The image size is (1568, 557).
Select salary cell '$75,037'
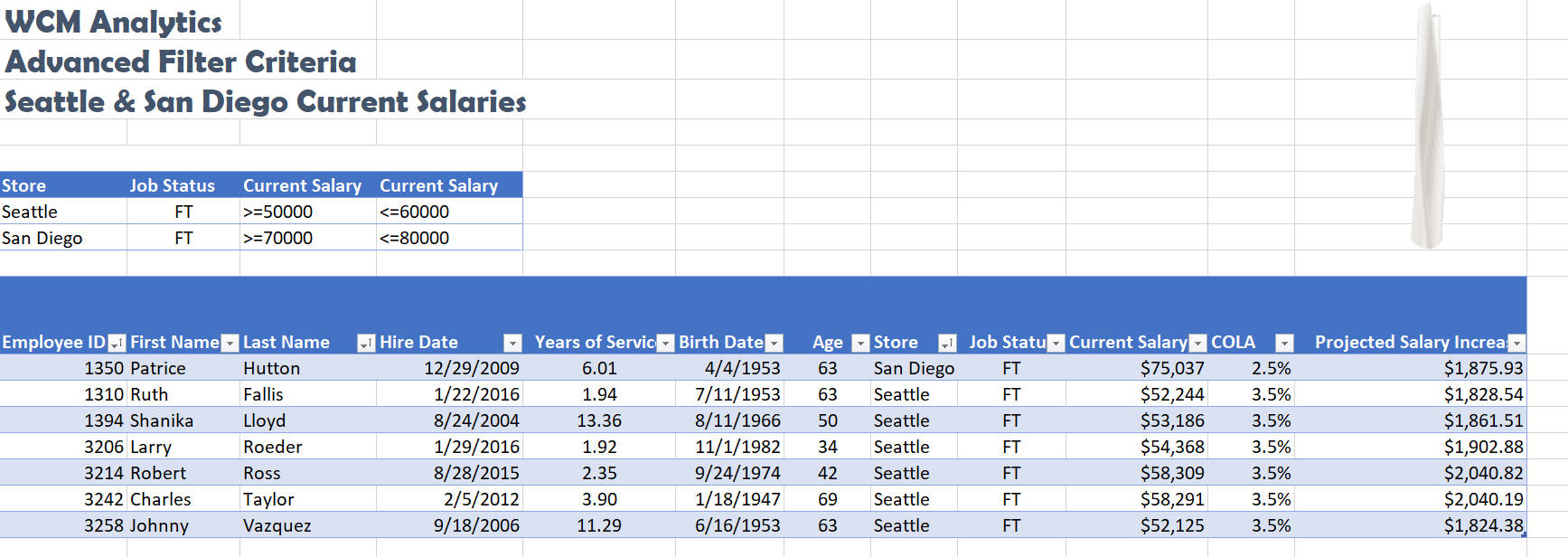point(1137,368)
